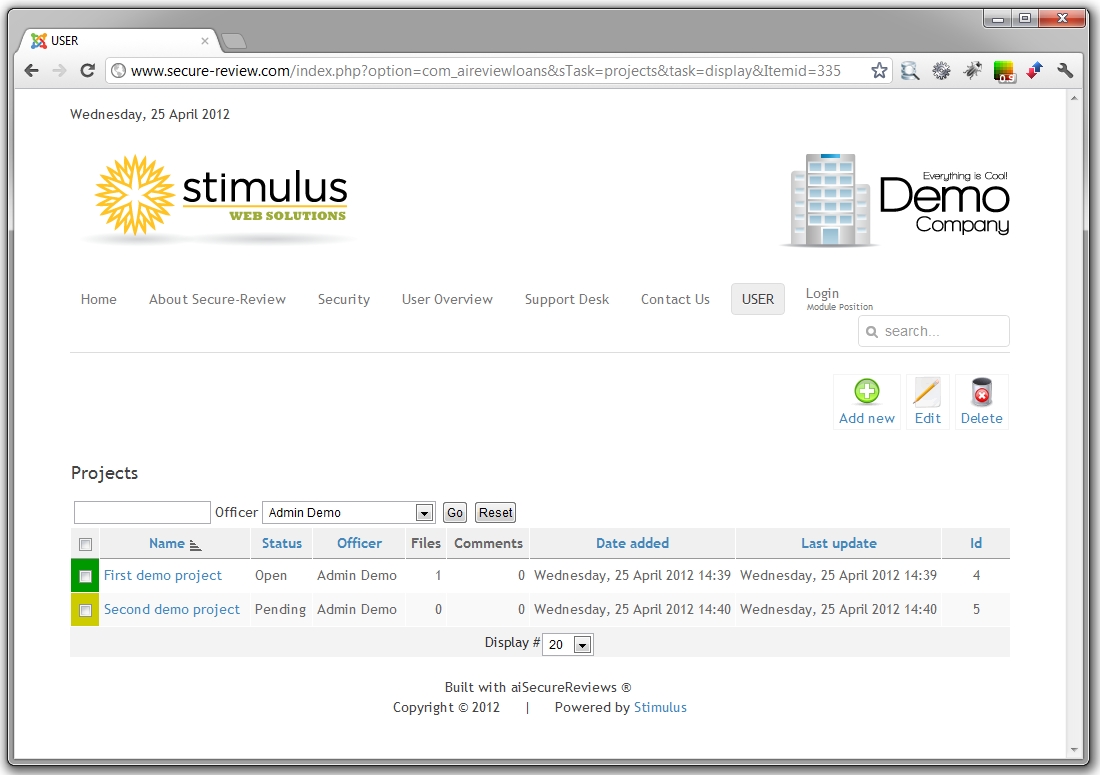Viewport: 1100px width, 775px height.
Task: Open Chrome wrench settings menu
Action: coord(1065,71)
